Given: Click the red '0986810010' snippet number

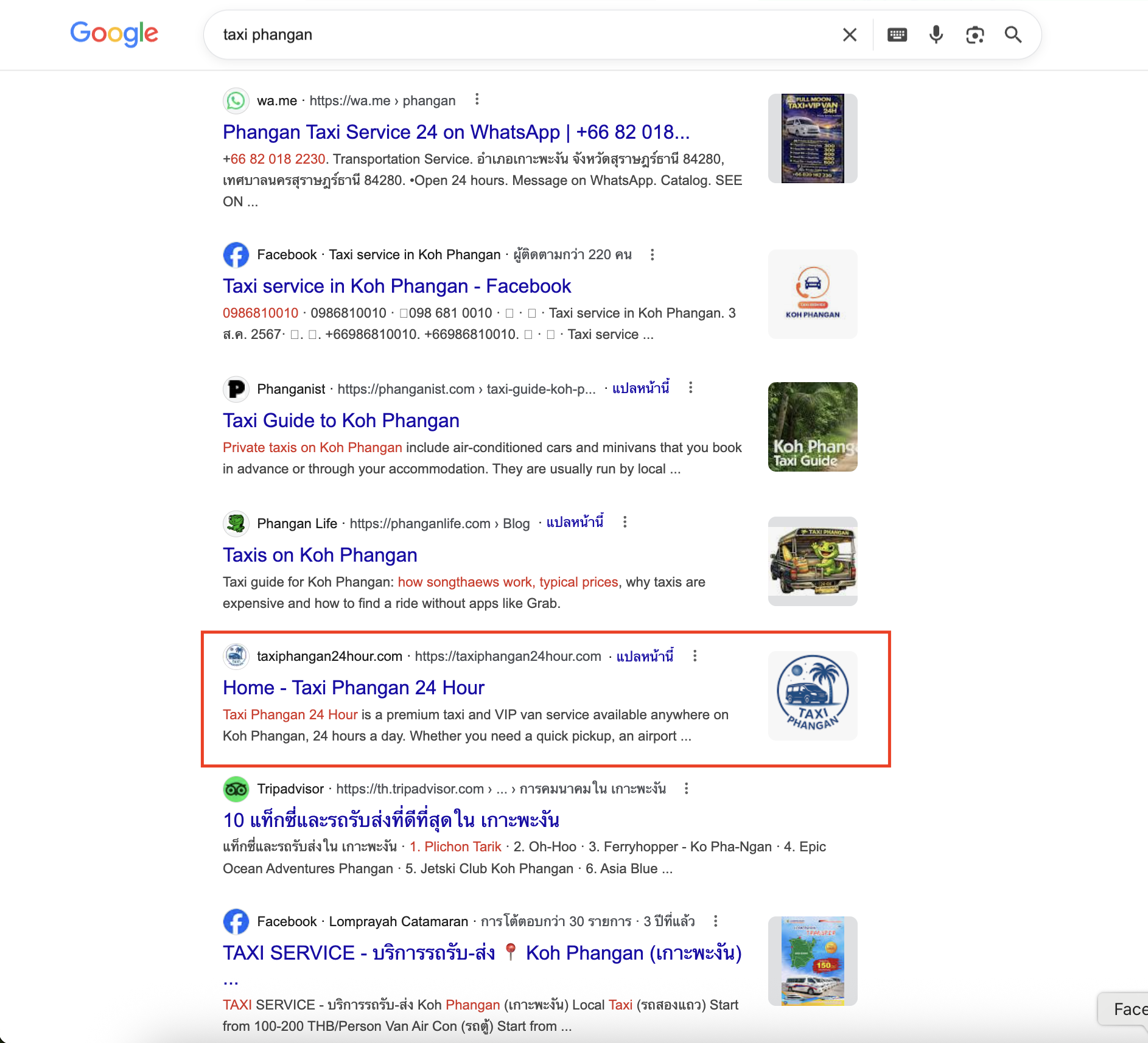Looking at the screenshot, I should (261, 313).
